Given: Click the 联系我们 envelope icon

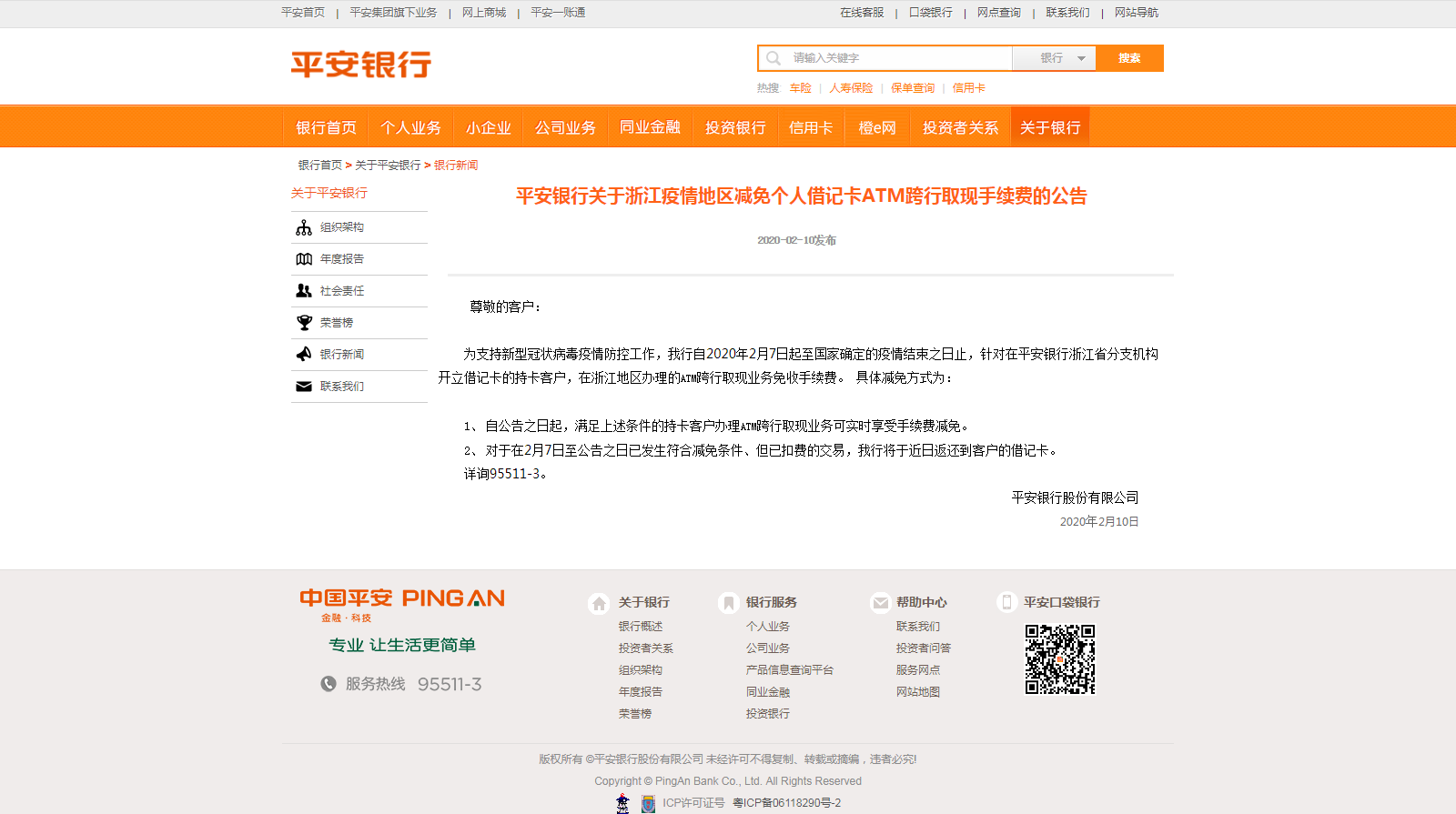Looking at the screenshot, I should pos(304,387).
